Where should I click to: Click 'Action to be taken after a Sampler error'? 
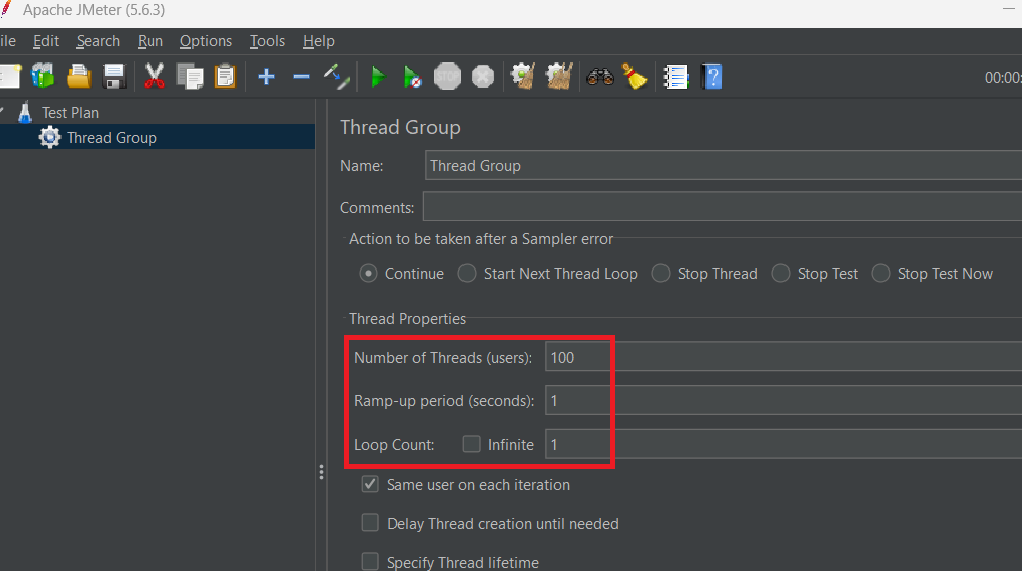click(x=481, y=239)
